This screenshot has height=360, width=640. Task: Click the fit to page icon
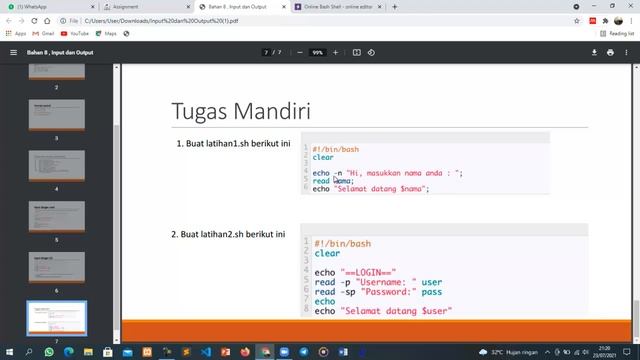pos(357,53)
